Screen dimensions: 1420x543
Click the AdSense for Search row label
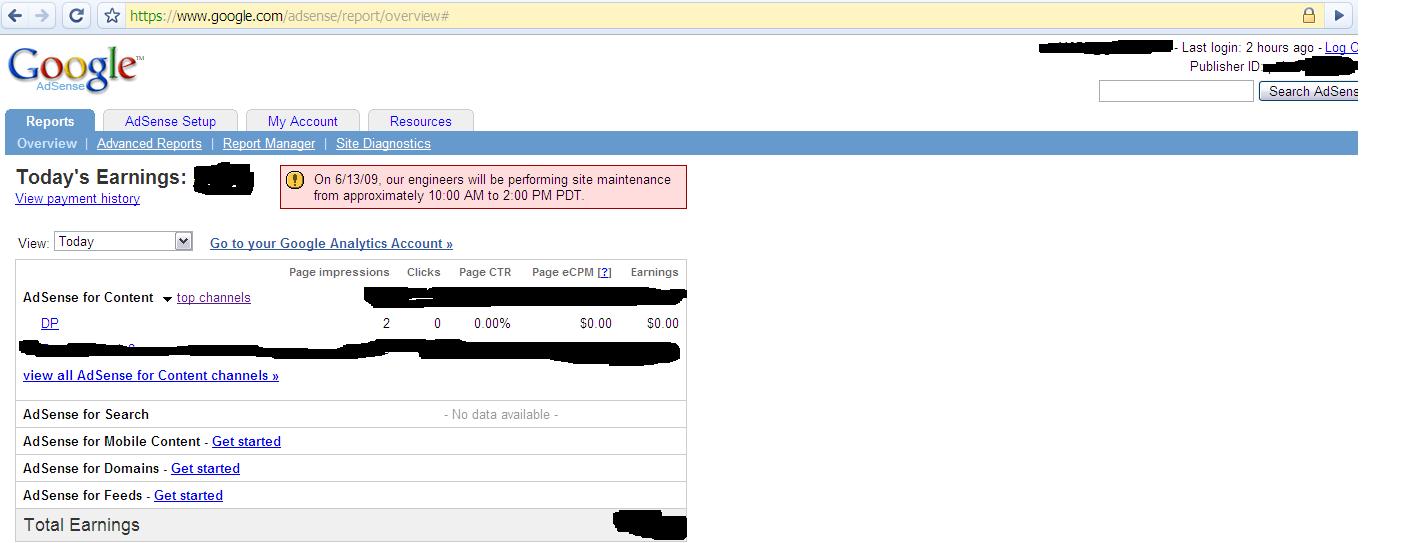click(86, 414)
